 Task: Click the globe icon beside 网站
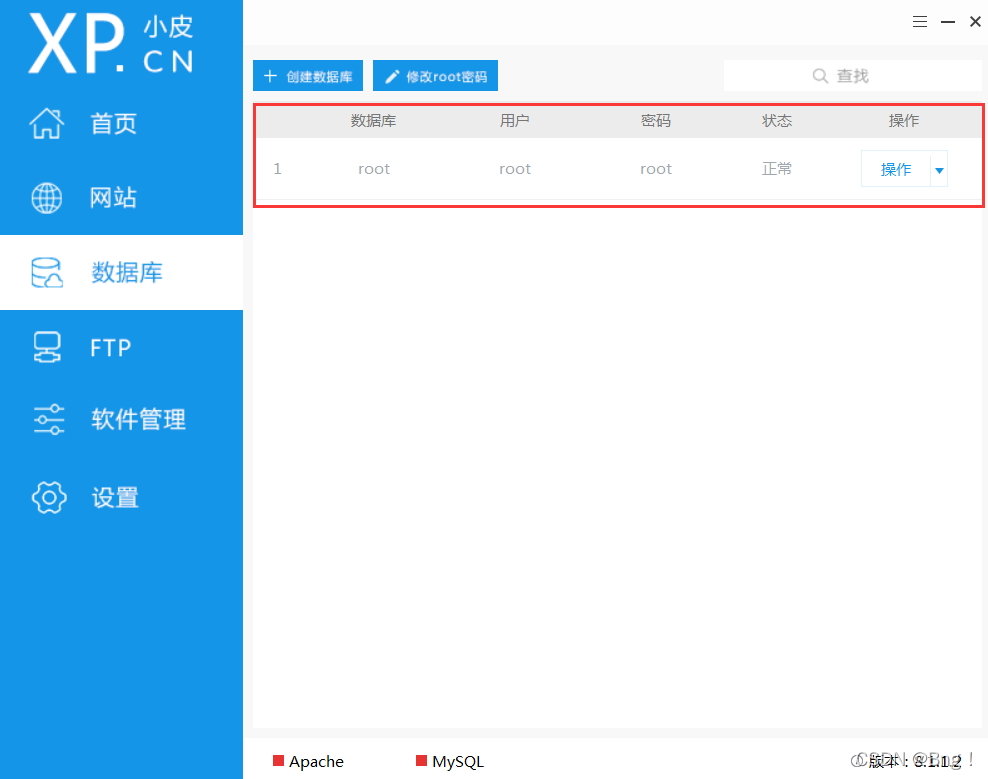coord(47,198)
